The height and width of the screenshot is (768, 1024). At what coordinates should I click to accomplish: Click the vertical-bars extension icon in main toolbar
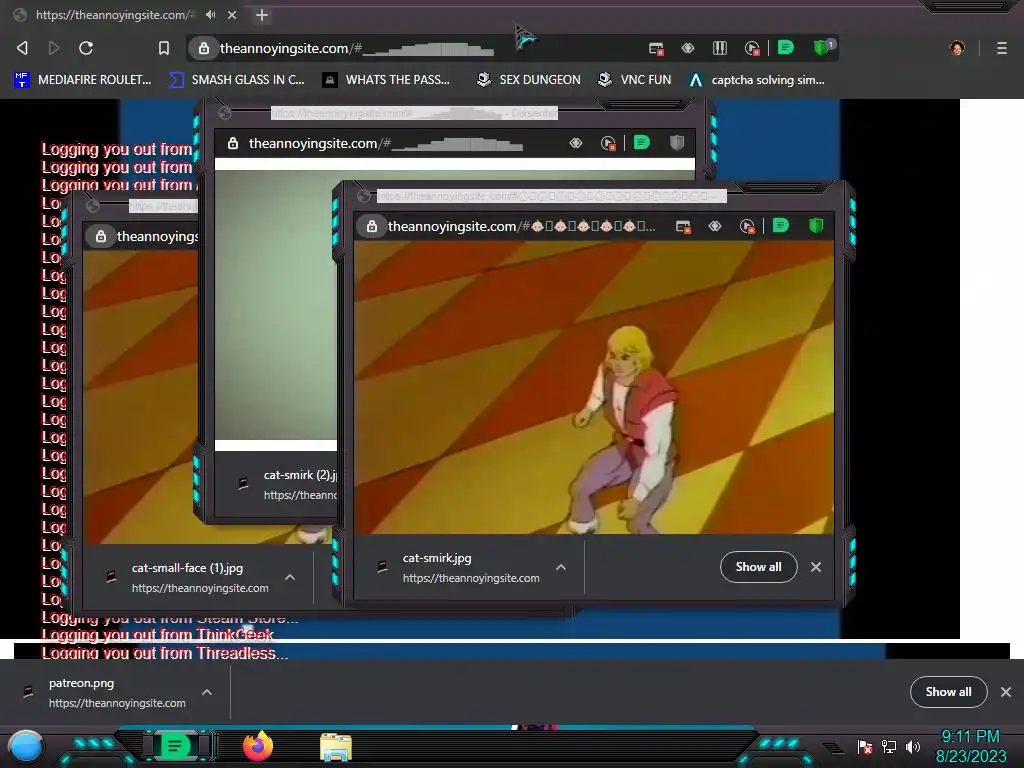pos(720,48)
